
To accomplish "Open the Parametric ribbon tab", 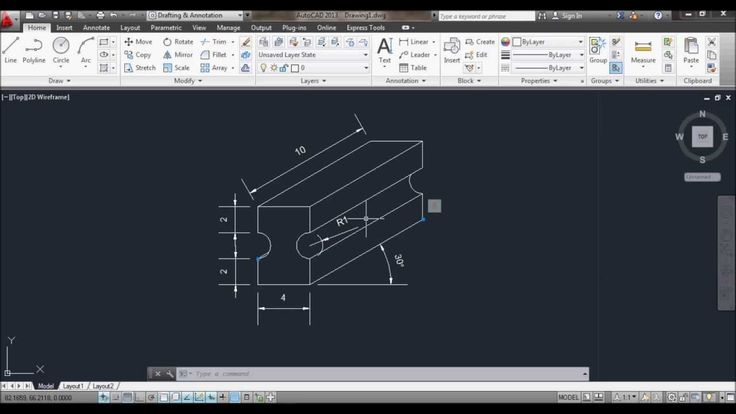I will [x=166, y=28].
